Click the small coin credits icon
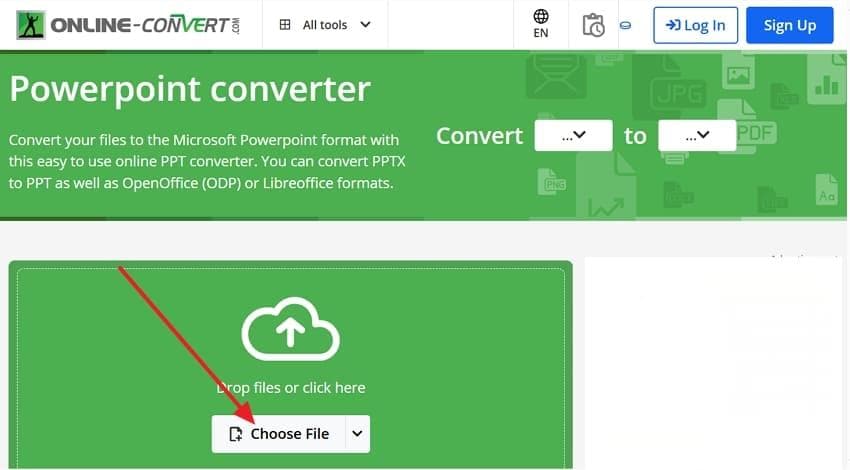Screen dimensions: 850x470 625,25
